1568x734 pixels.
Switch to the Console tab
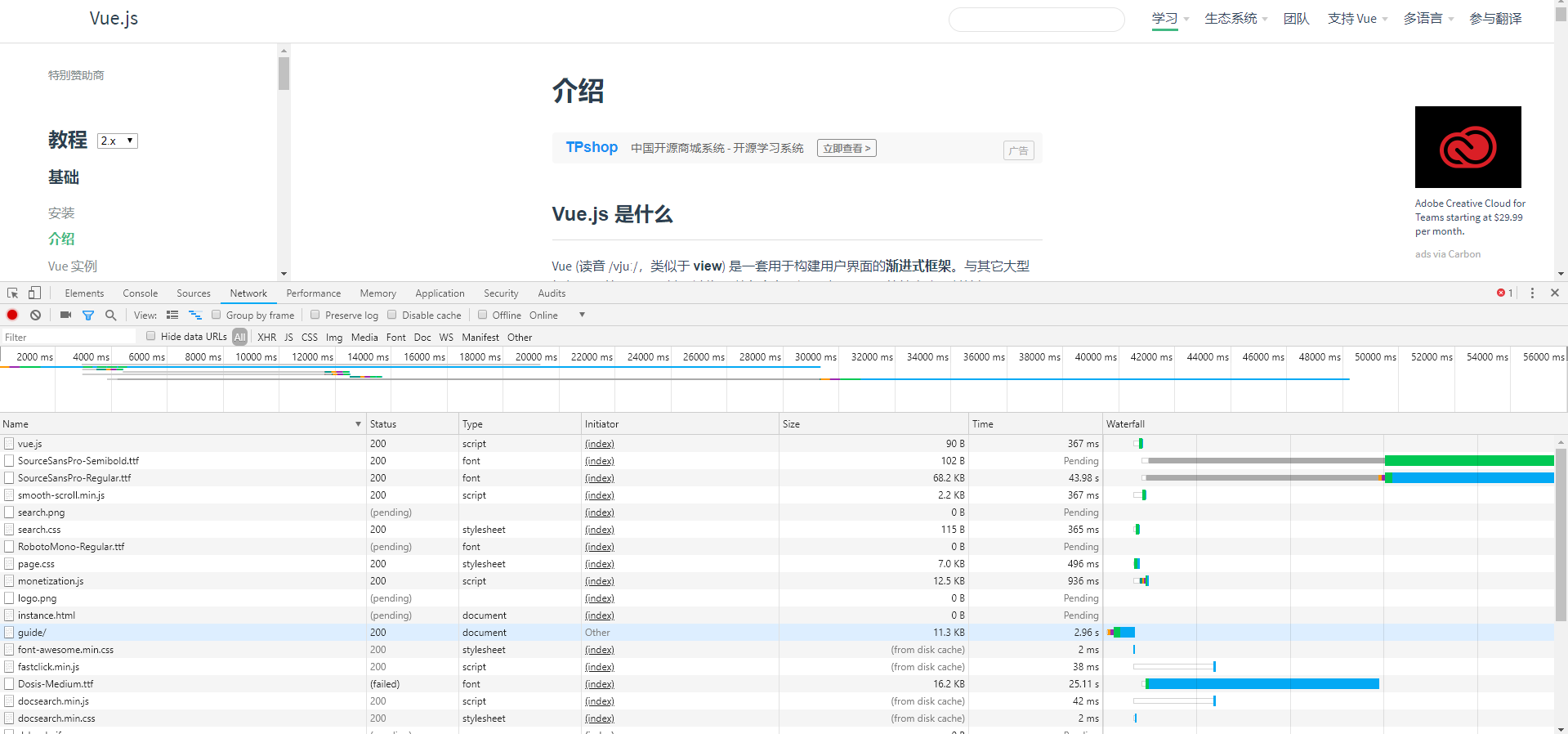[x=140, y=293]
